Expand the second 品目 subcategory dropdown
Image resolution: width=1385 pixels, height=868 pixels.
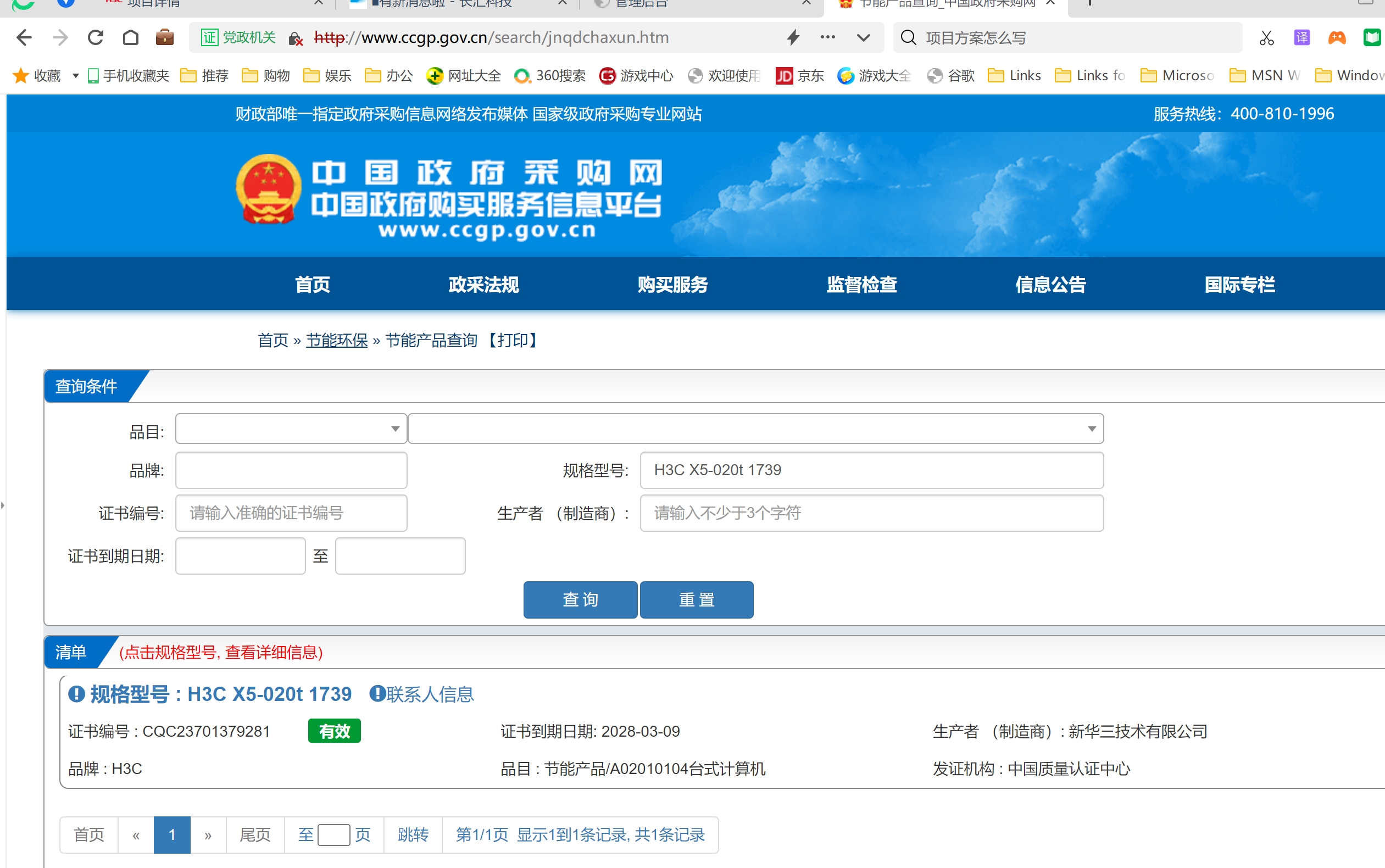pyautogui.click(x=755, y=429)
